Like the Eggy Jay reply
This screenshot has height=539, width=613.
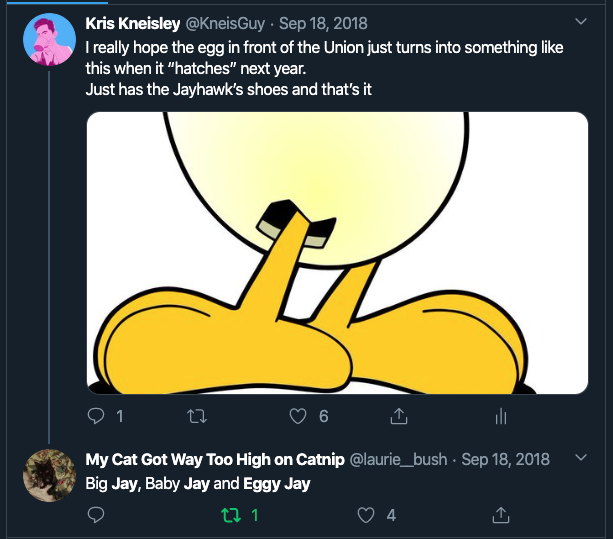[366, 515]
